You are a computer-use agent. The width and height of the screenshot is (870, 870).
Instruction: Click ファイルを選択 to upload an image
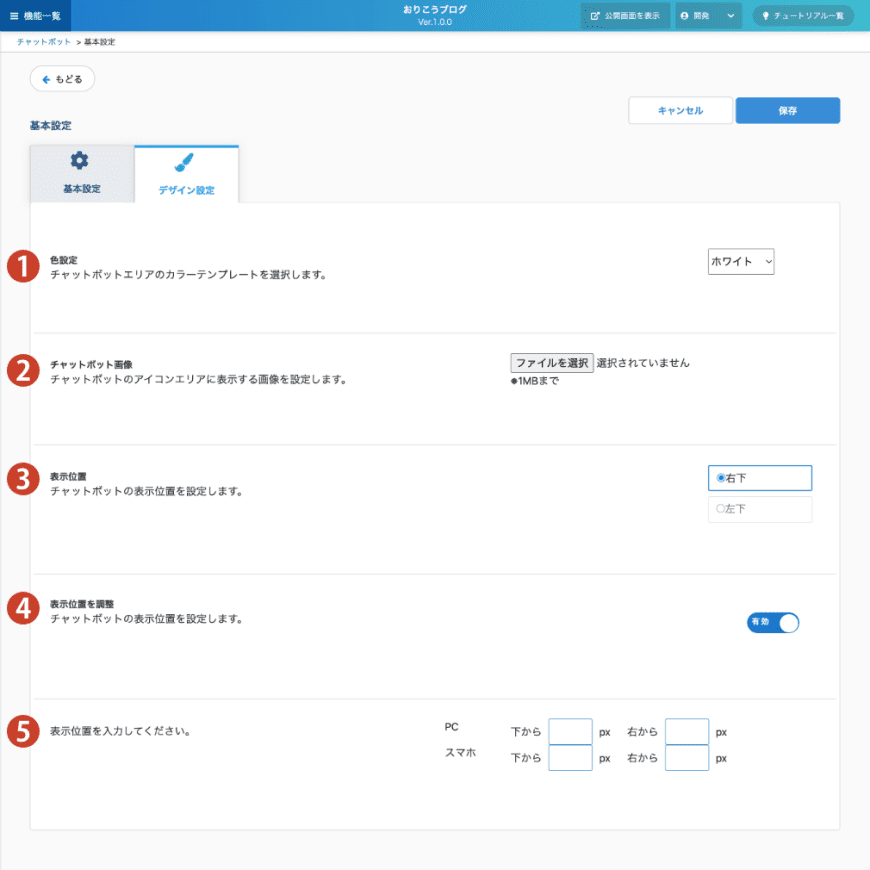(552, 363)
